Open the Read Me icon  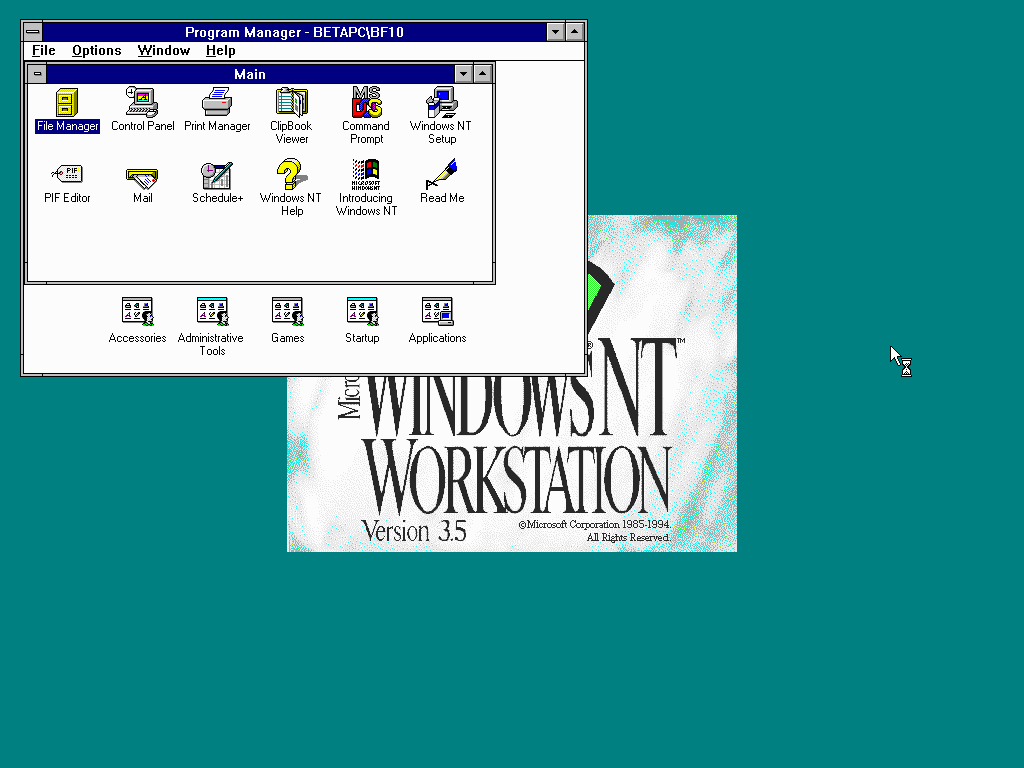click(x=440, y=176)
